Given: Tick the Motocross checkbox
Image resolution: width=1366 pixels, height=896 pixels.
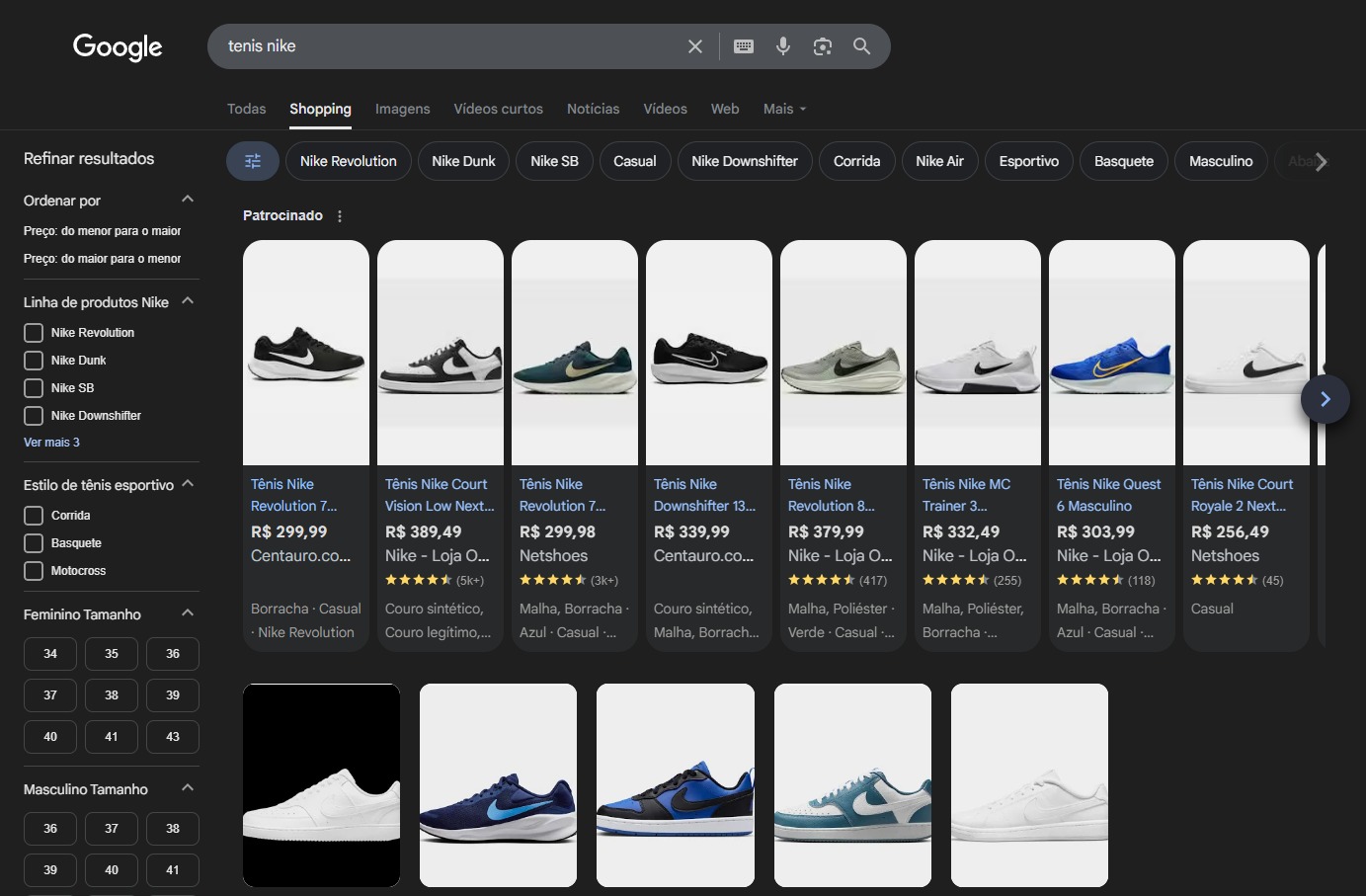Looking at the screenshot, I should pyautogui.click(x=33, y=570).
